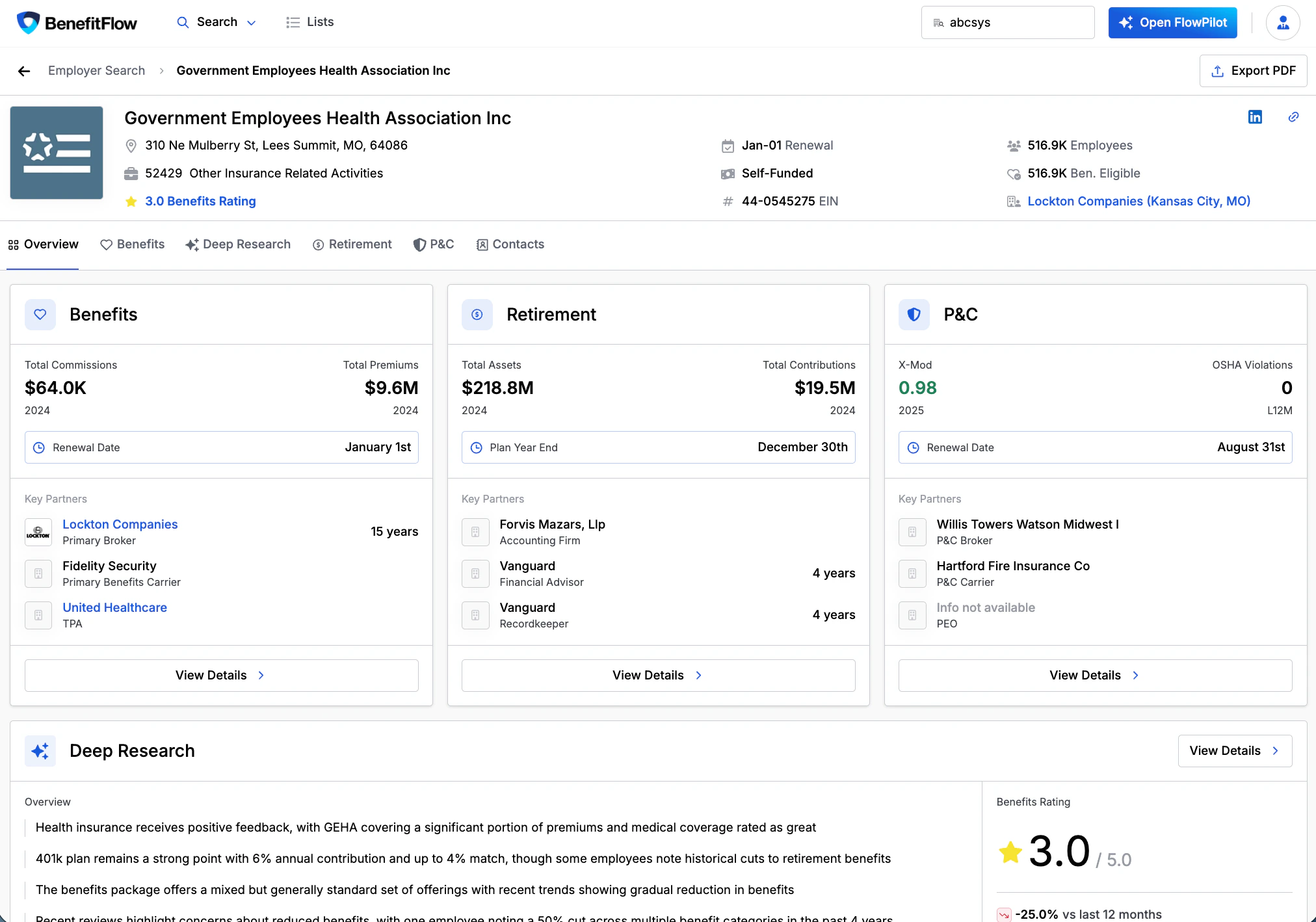Viewport: 1316px width, 922px height.
Task: Open the BenefitFlow logo home icon
Action: click(26, 22)
